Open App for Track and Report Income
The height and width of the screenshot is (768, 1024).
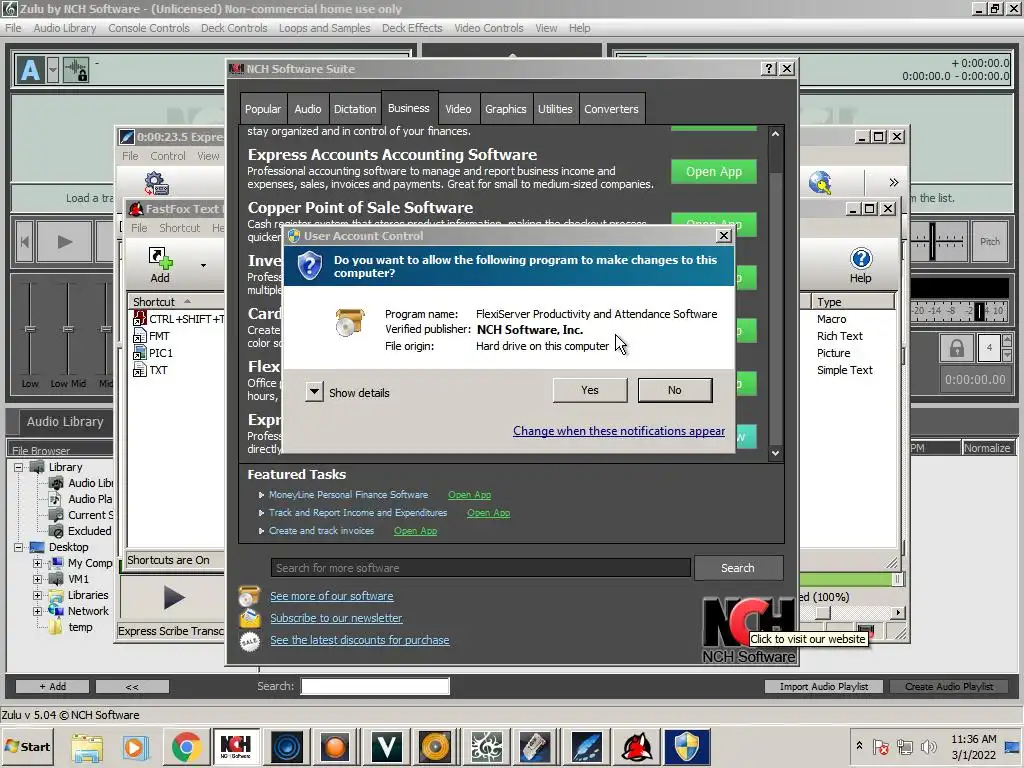(x=488, y=513)
